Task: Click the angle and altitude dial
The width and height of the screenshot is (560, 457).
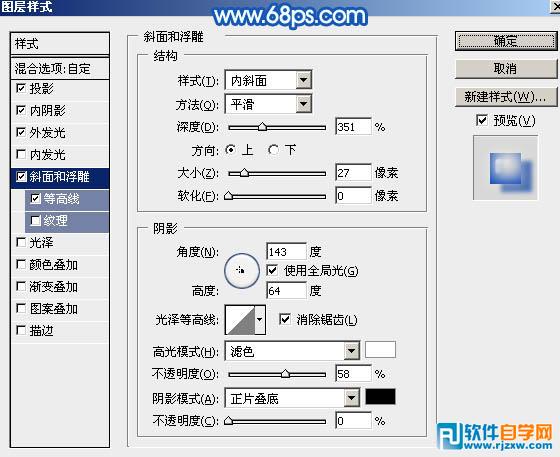Action: (x=241, y=271)
